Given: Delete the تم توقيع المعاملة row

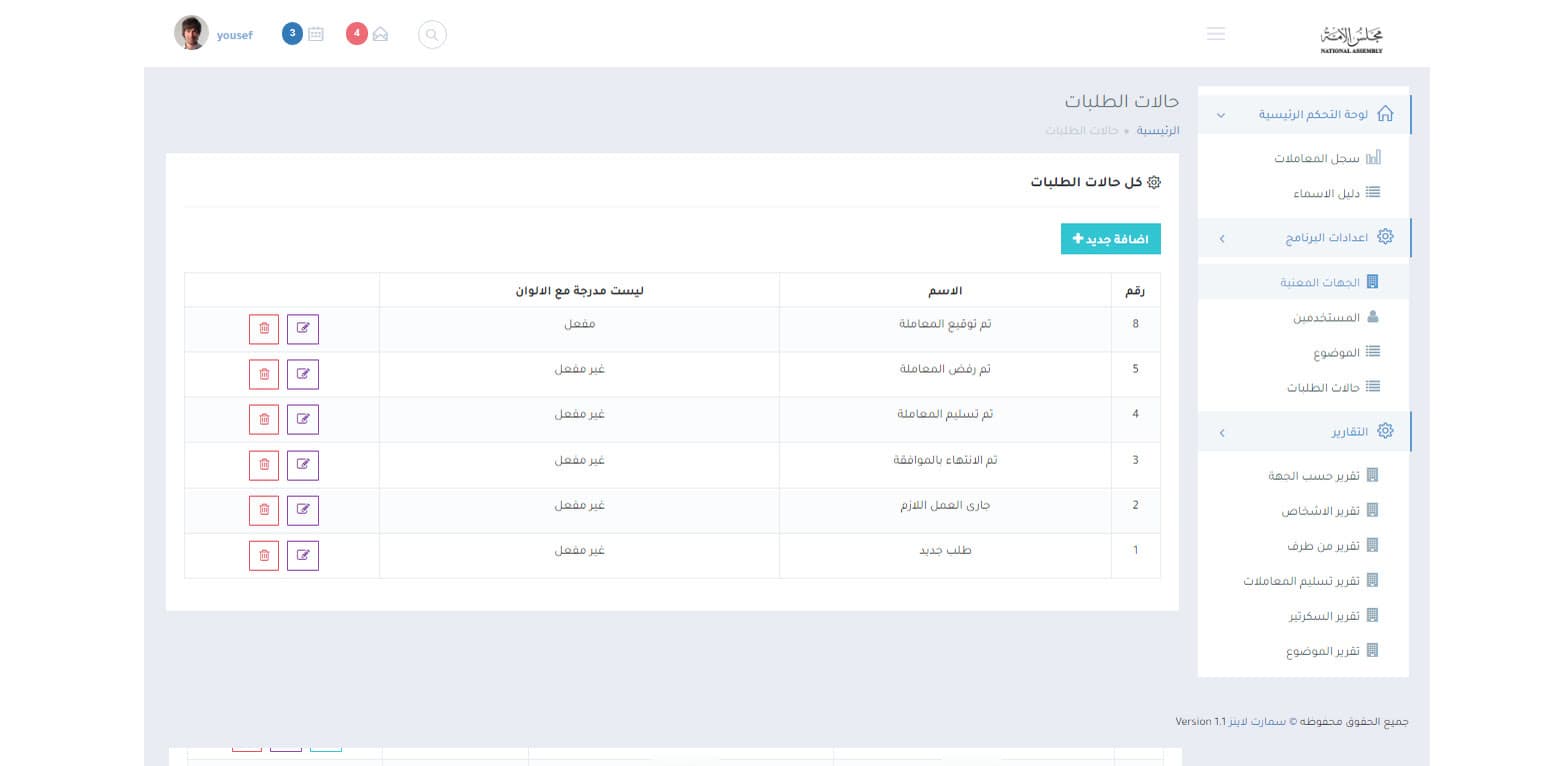Looking at the screenshot, I should pyautogui.click(x=264, y=329).
